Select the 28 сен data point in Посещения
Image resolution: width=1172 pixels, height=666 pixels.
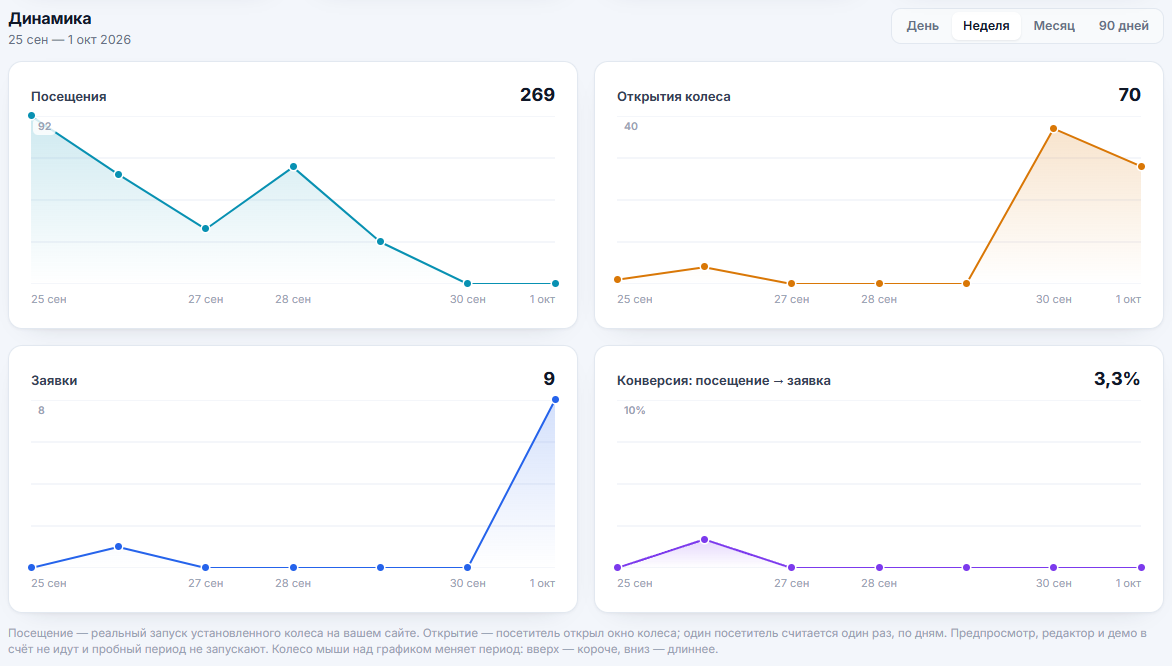pyautogui.click(x=293, y=167)
